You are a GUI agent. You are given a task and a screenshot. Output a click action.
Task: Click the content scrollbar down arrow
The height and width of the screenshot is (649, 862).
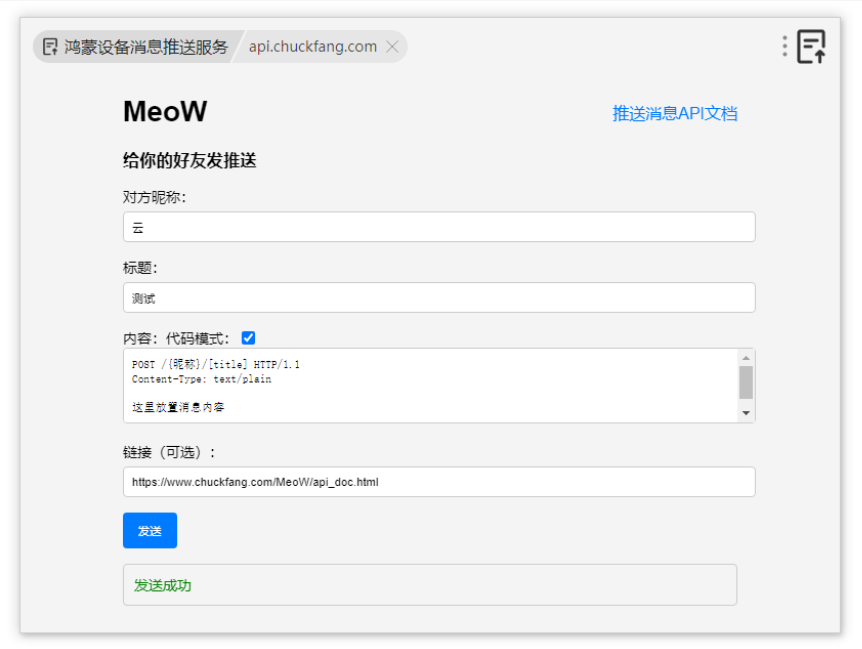click(x=746, y=413)
